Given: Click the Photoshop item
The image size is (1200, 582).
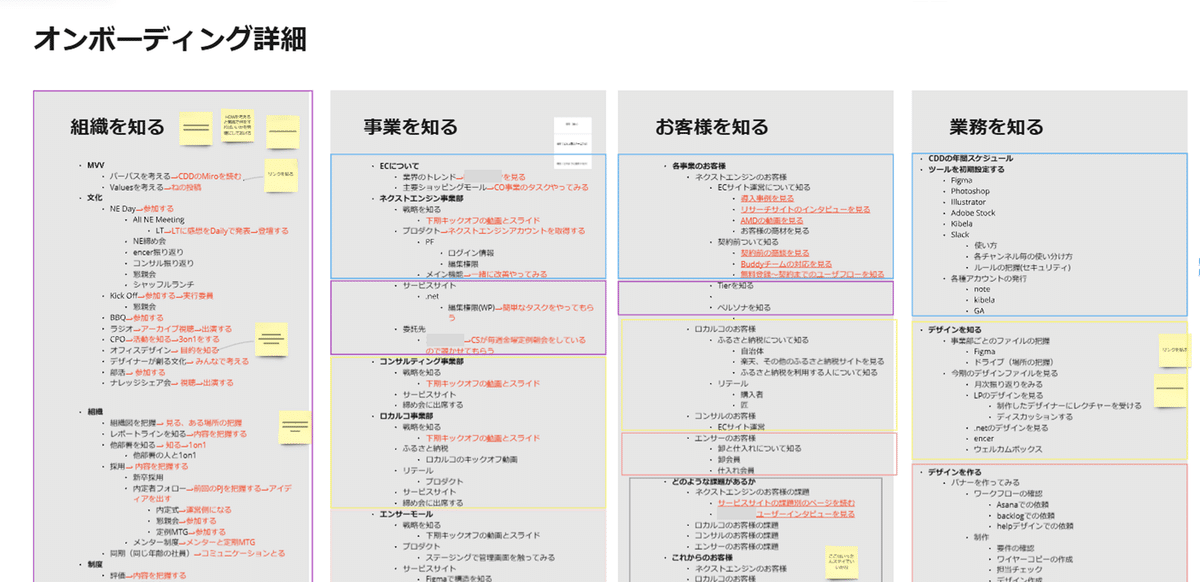Looking at the screenshot, I should (x=970, y=190).
